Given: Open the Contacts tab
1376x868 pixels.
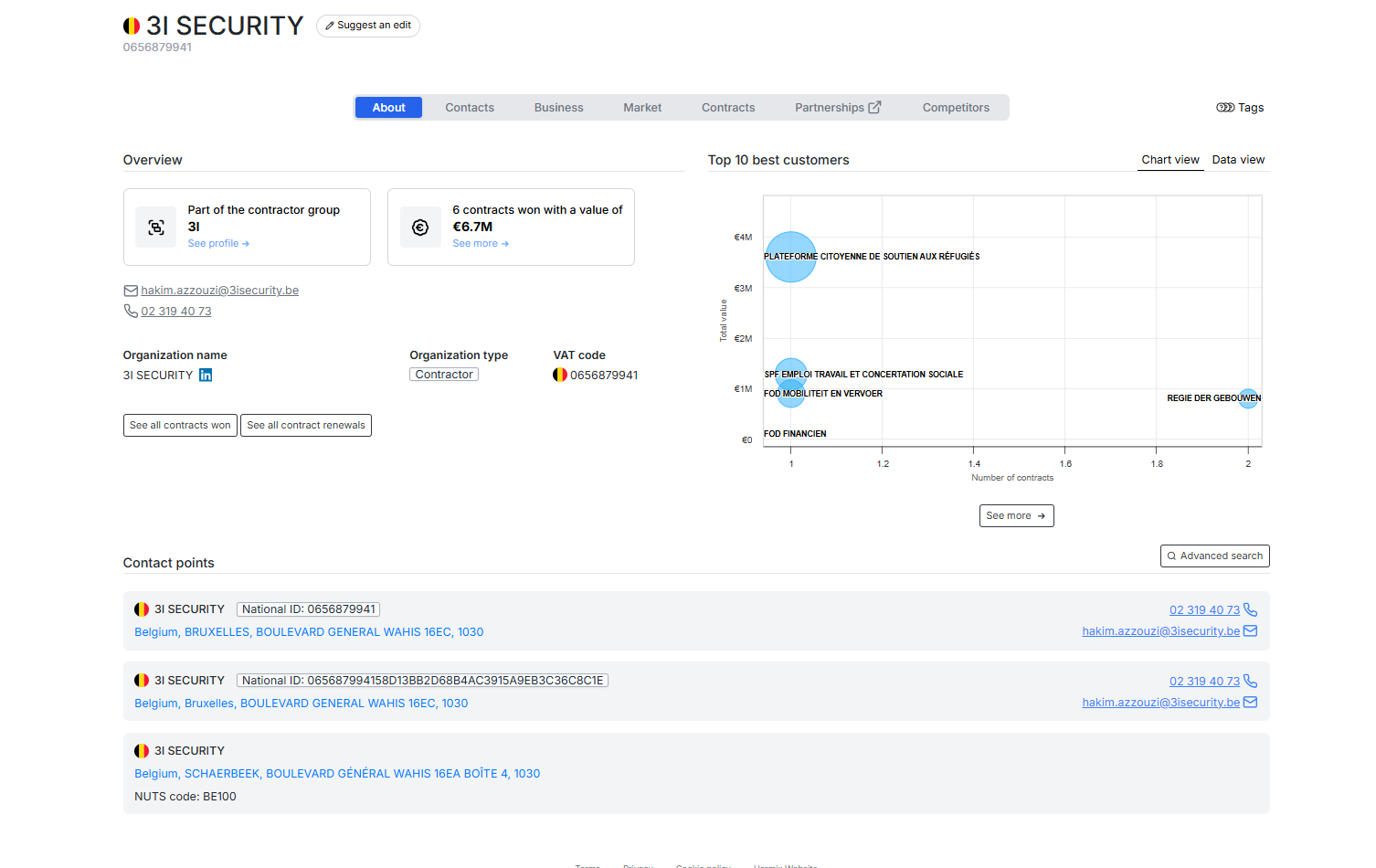Looking at the screenshot, I should tap(470, 108).
